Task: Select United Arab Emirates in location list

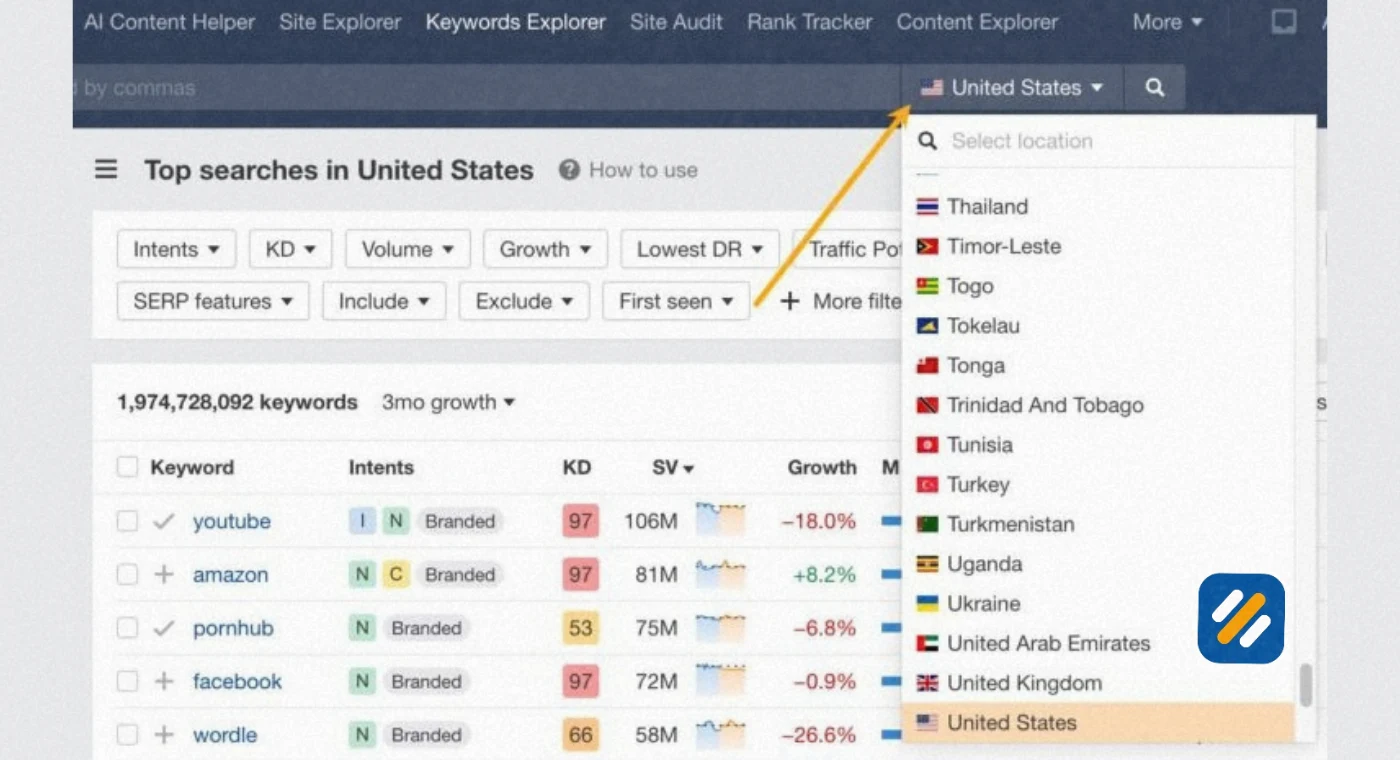Action: point(1098,644)
